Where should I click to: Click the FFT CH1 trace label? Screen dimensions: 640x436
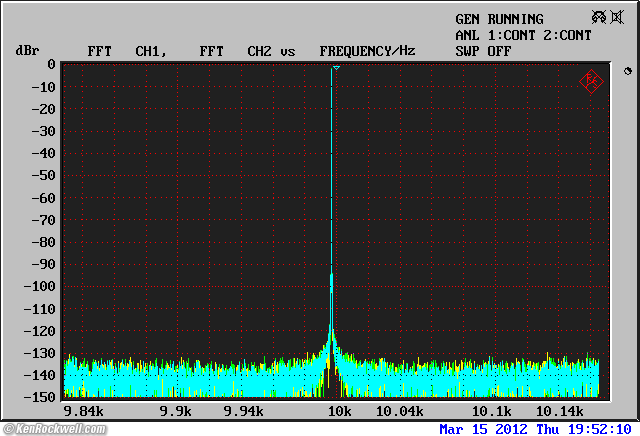[127, 51]
